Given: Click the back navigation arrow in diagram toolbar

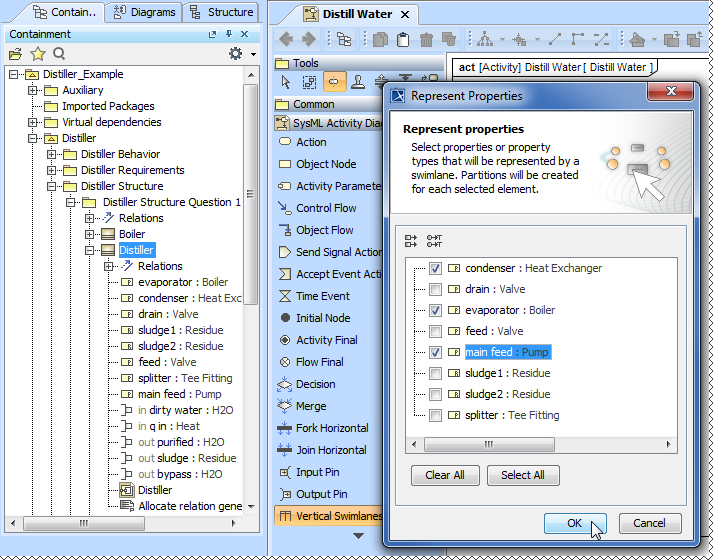Looking at the screenshot, I should coord(286,40).
